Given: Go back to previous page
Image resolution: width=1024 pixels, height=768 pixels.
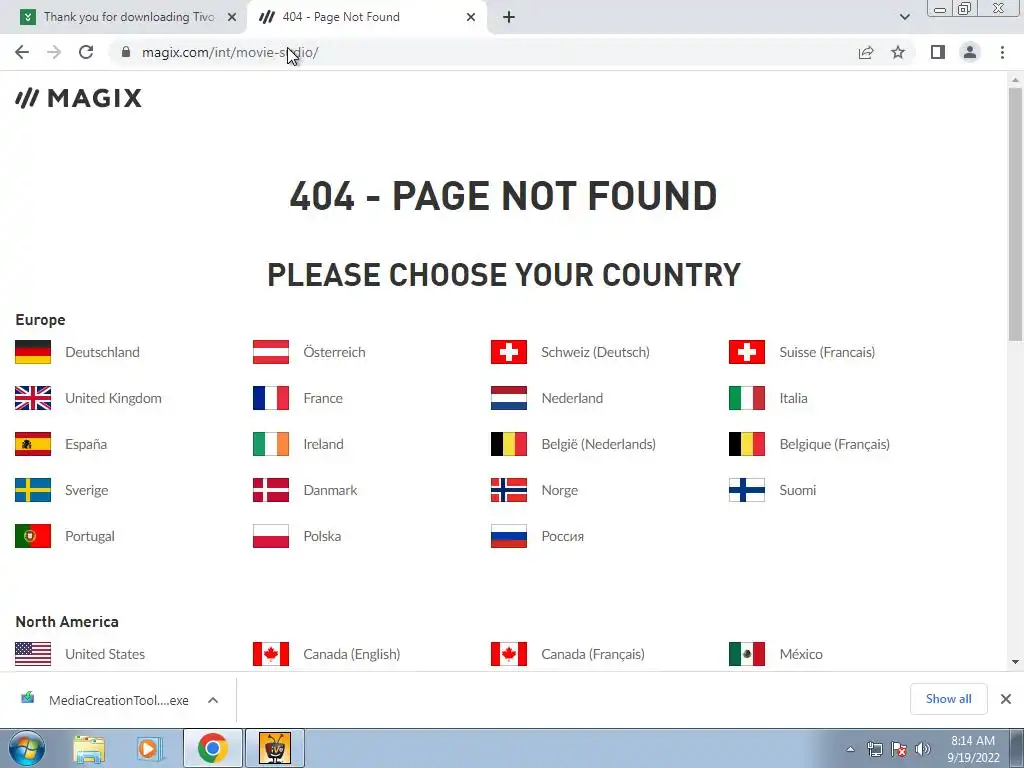Looking at the screenshot, I should (x=22, y=52).
